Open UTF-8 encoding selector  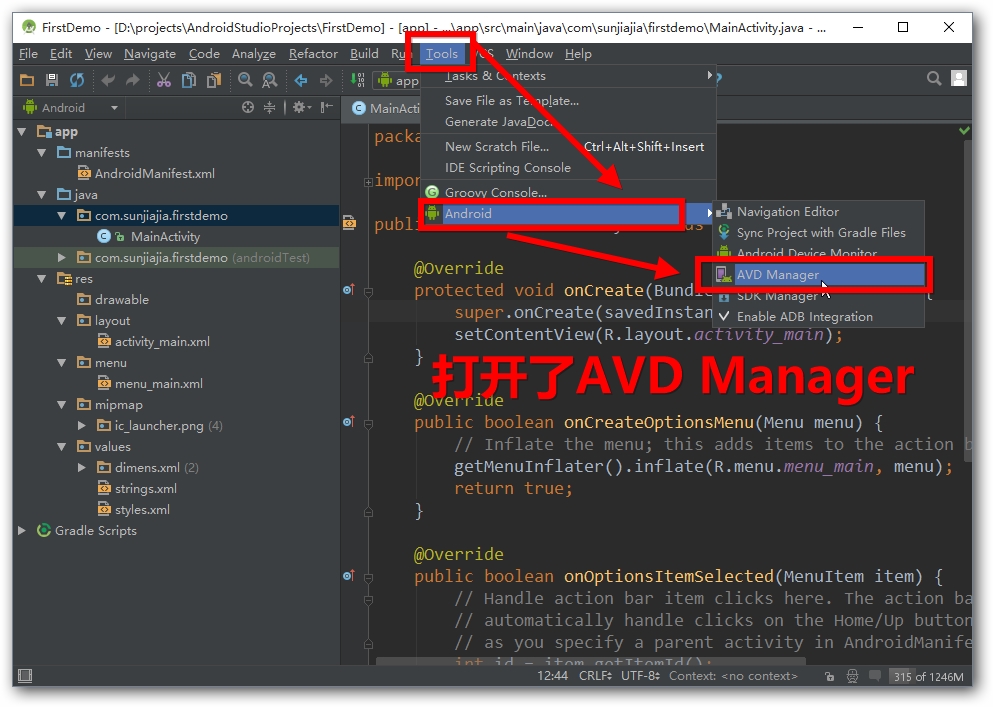641,676
